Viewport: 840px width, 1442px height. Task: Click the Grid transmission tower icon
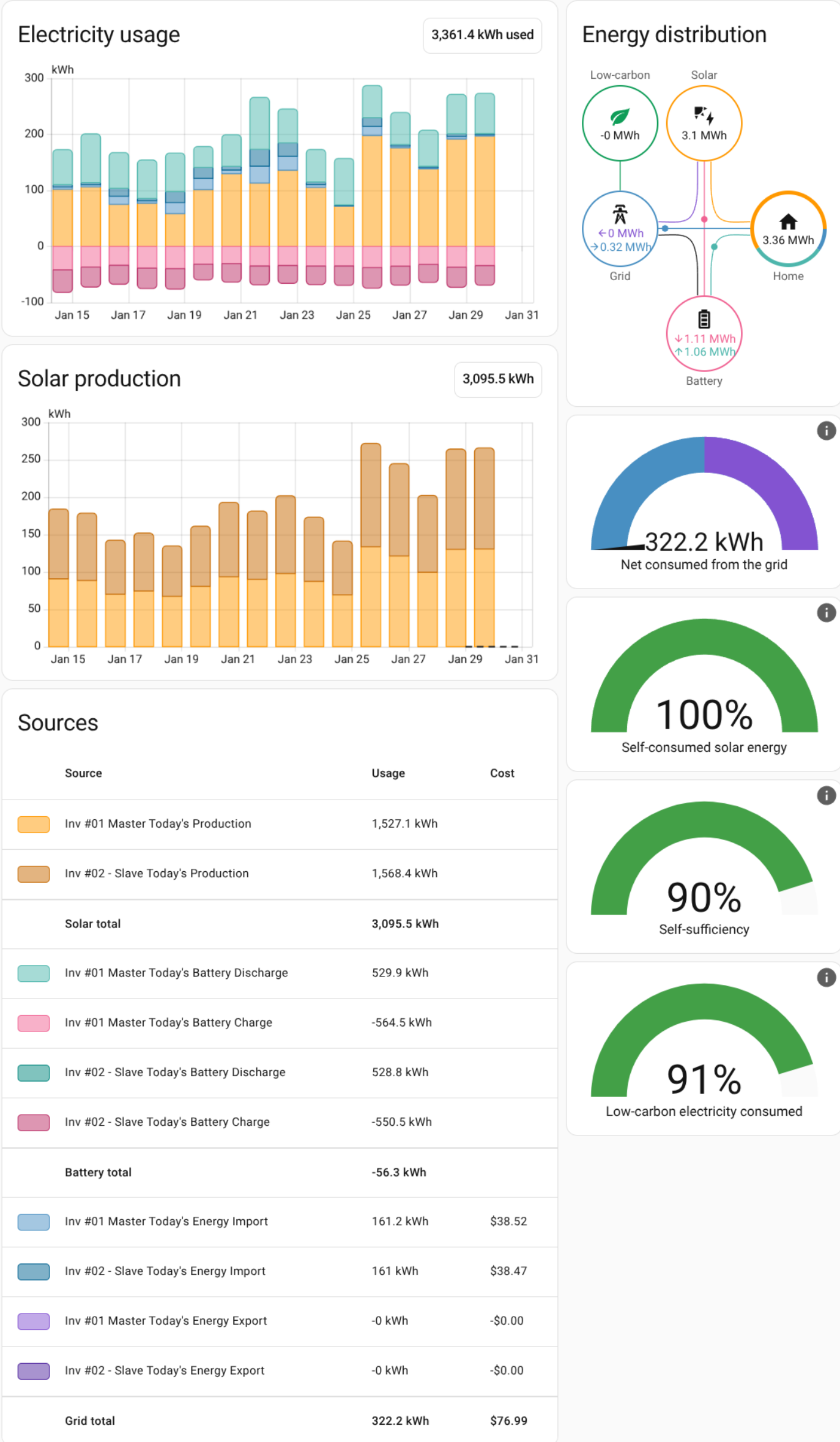[x=620, y=215]
